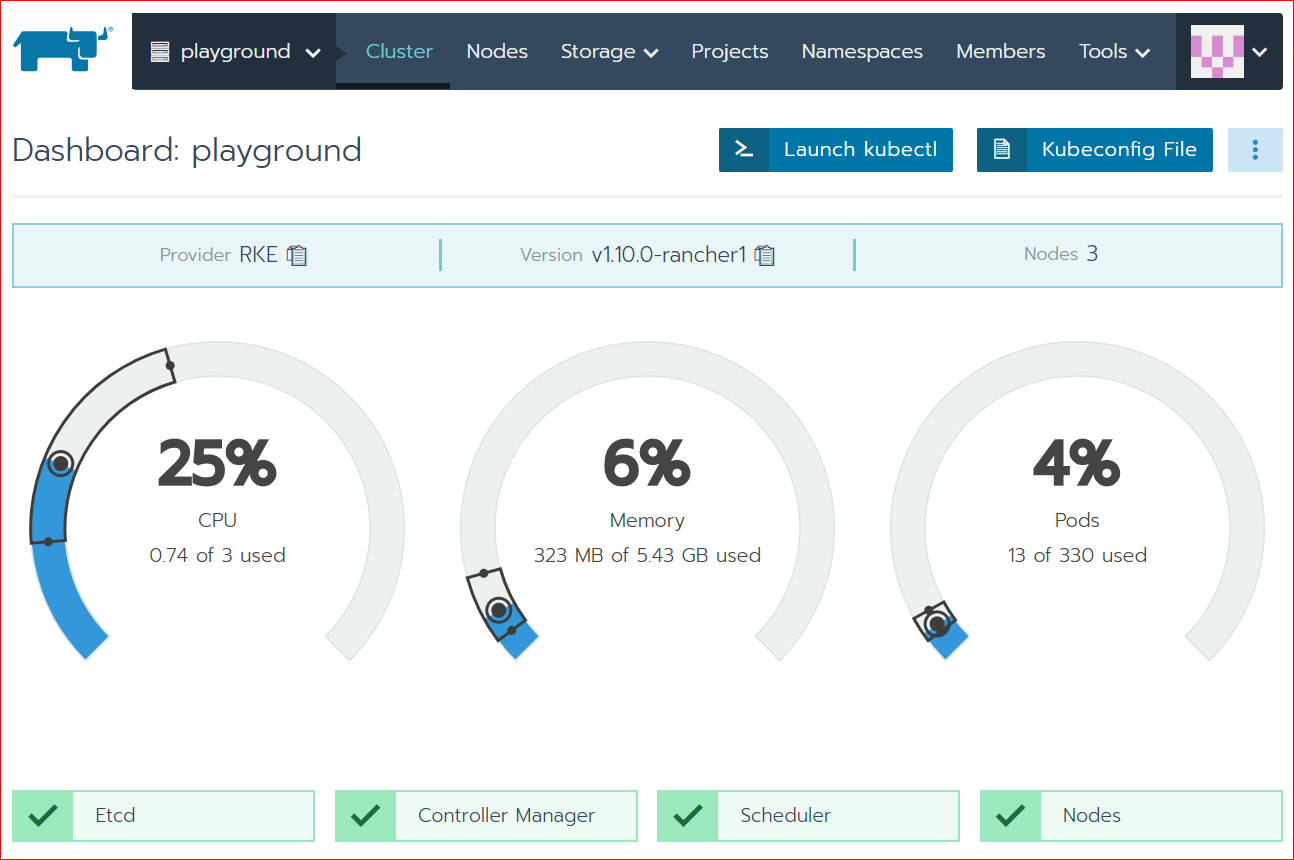Click '13 of 330 used' text

1077,555
